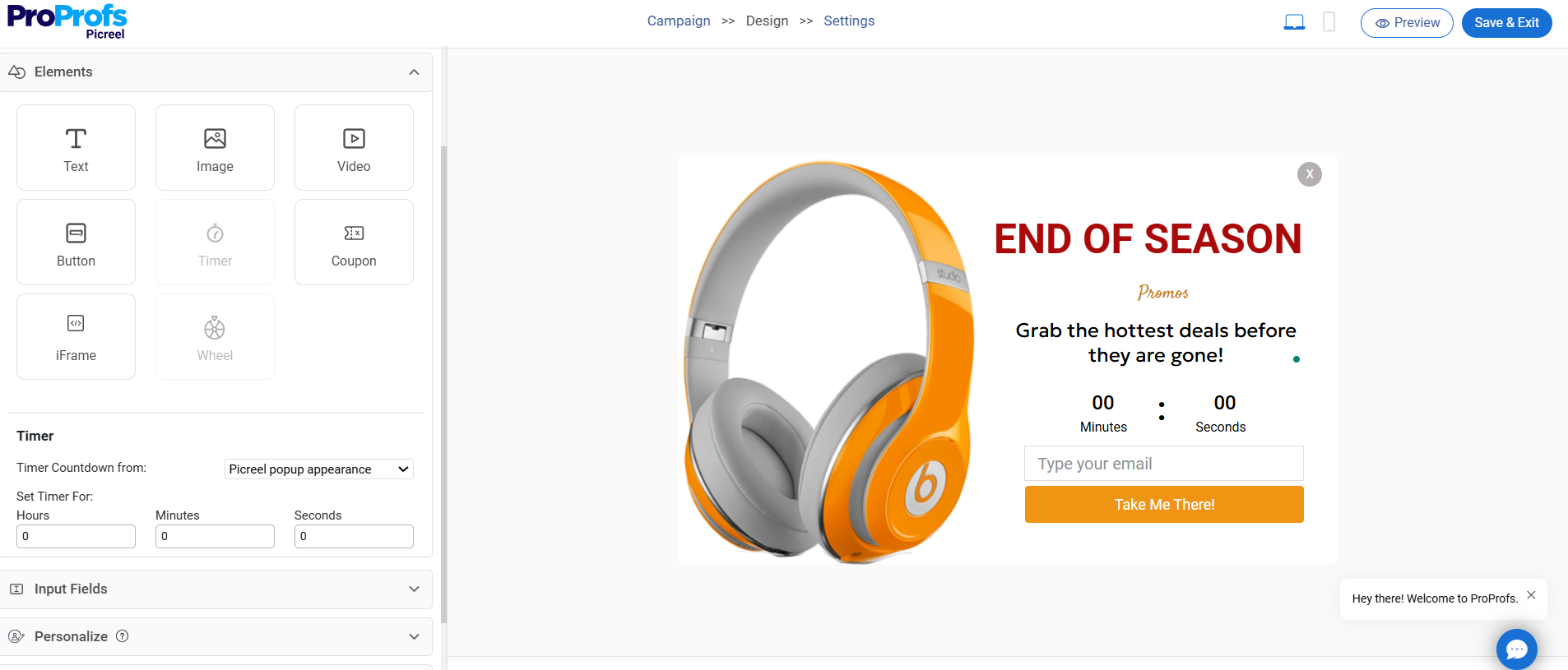Insert an iFrame element
This screenshot has height=670, width=1568.
tap(76, 337)
